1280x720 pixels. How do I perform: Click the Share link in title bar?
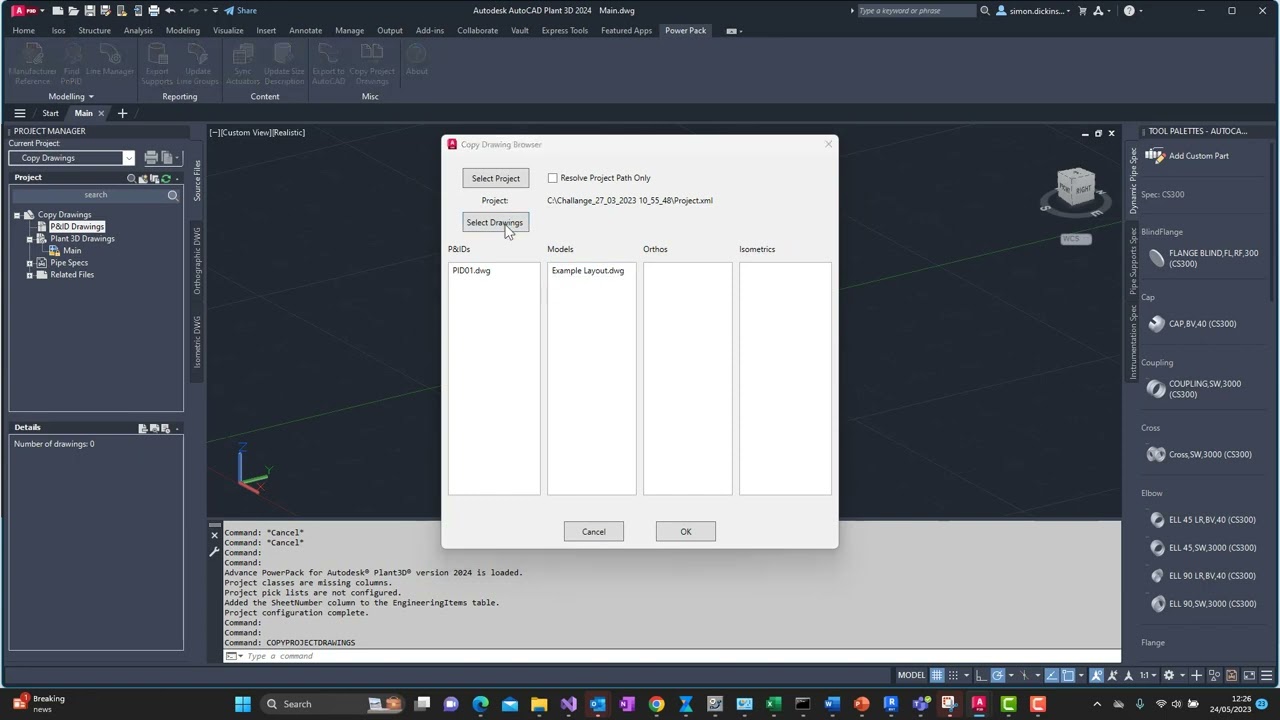(x=241, y=11)
